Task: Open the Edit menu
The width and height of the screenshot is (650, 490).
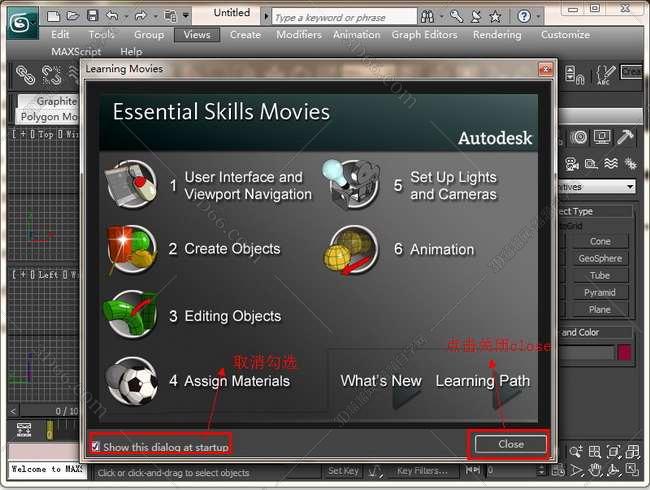Action: [60, 34]
